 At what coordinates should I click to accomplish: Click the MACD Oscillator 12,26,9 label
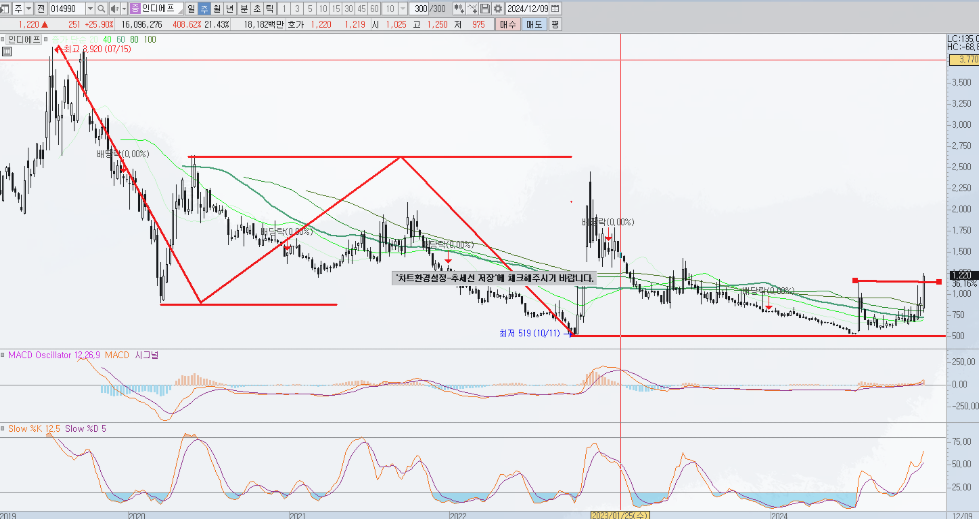54,355
